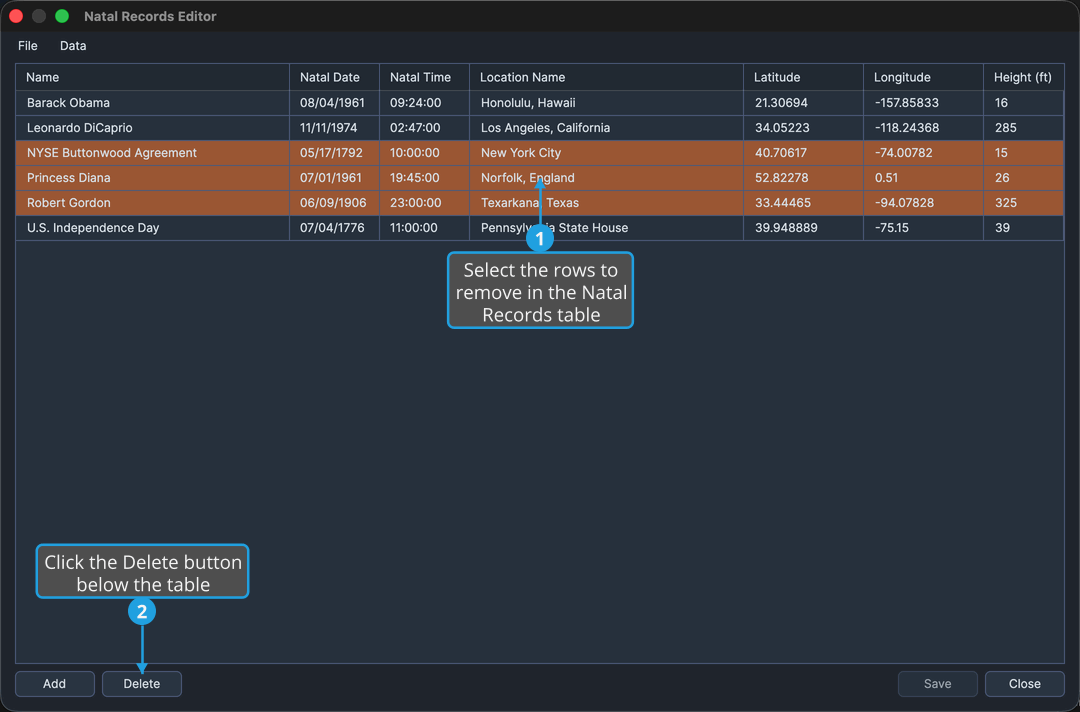Screen dimensions: 1080x712
Task: Click the height value 15 cell
Action: coord(1024,153)
